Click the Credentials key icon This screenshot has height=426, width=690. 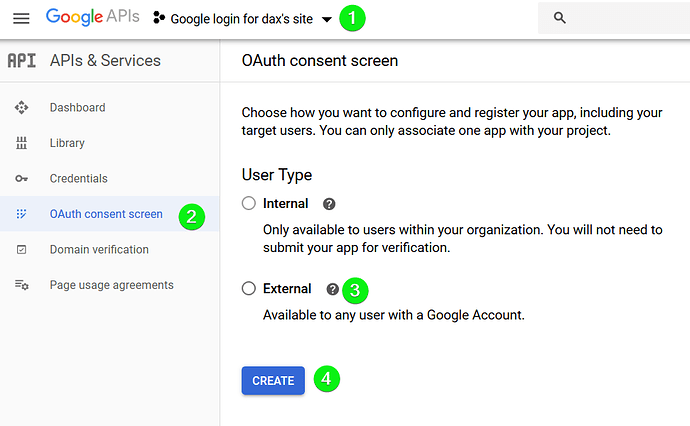point(21,179)
